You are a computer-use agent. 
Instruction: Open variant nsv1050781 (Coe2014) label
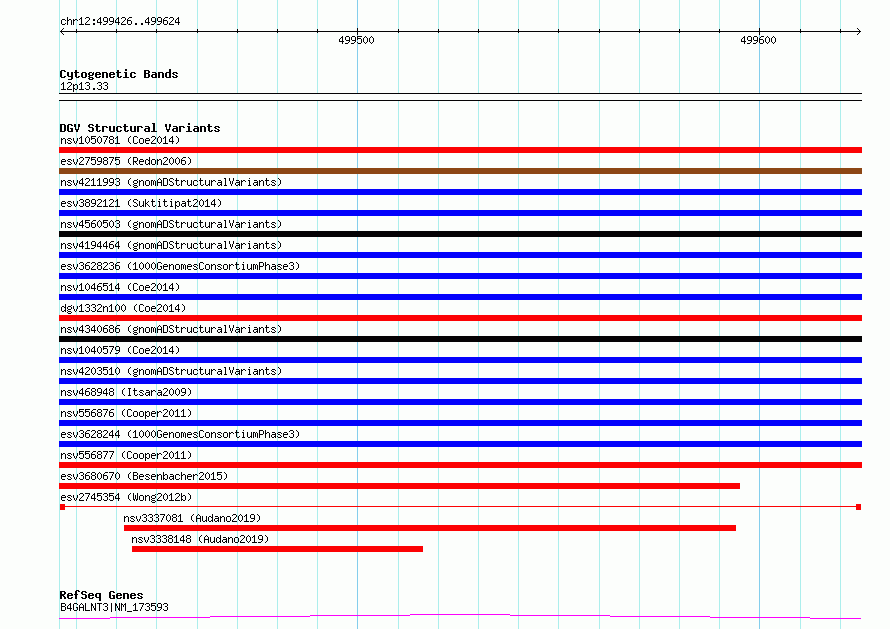[x=120, y=140]
